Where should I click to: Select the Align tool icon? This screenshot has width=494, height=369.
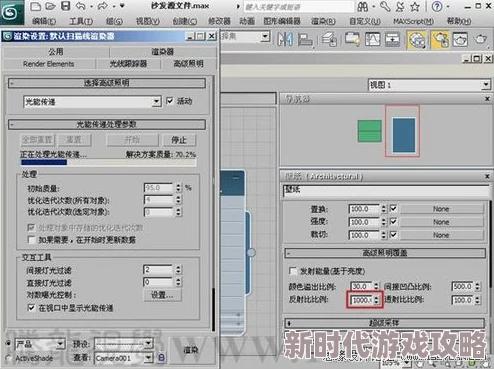pyautogui.click(x=305, y=40)
